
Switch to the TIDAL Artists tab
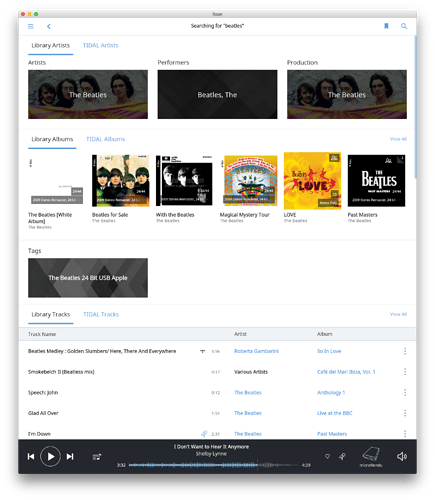click(x=100, y=45)
